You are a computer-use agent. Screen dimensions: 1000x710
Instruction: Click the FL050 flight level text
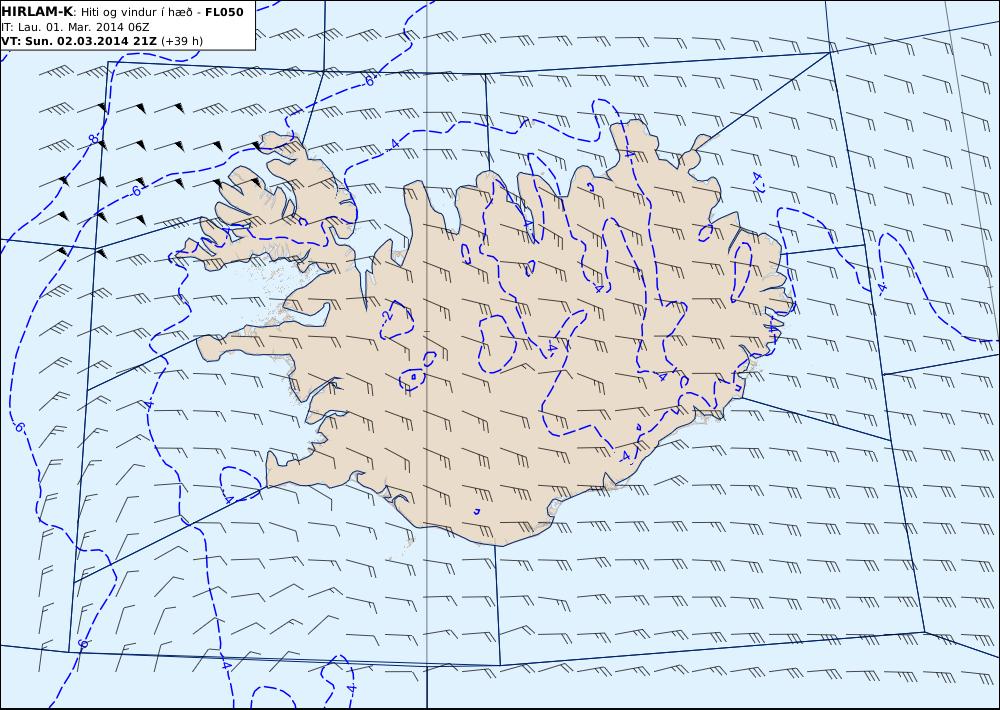(x=224, y=12)
